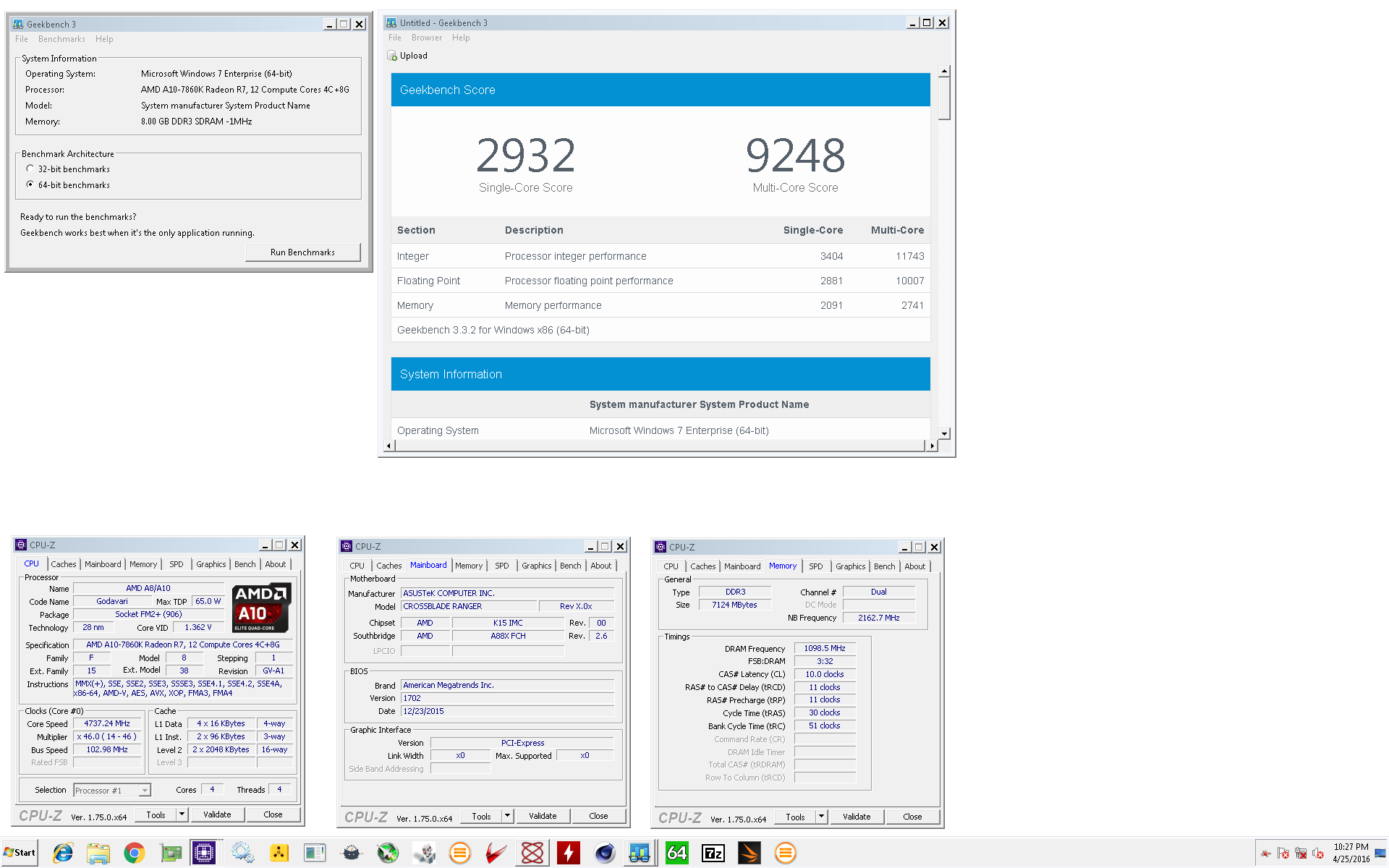Expand Tools arrow in CPU-Z Mainboard window
Screen dimensions: 1389x868
pyautogui.click(x=508, y=816)
